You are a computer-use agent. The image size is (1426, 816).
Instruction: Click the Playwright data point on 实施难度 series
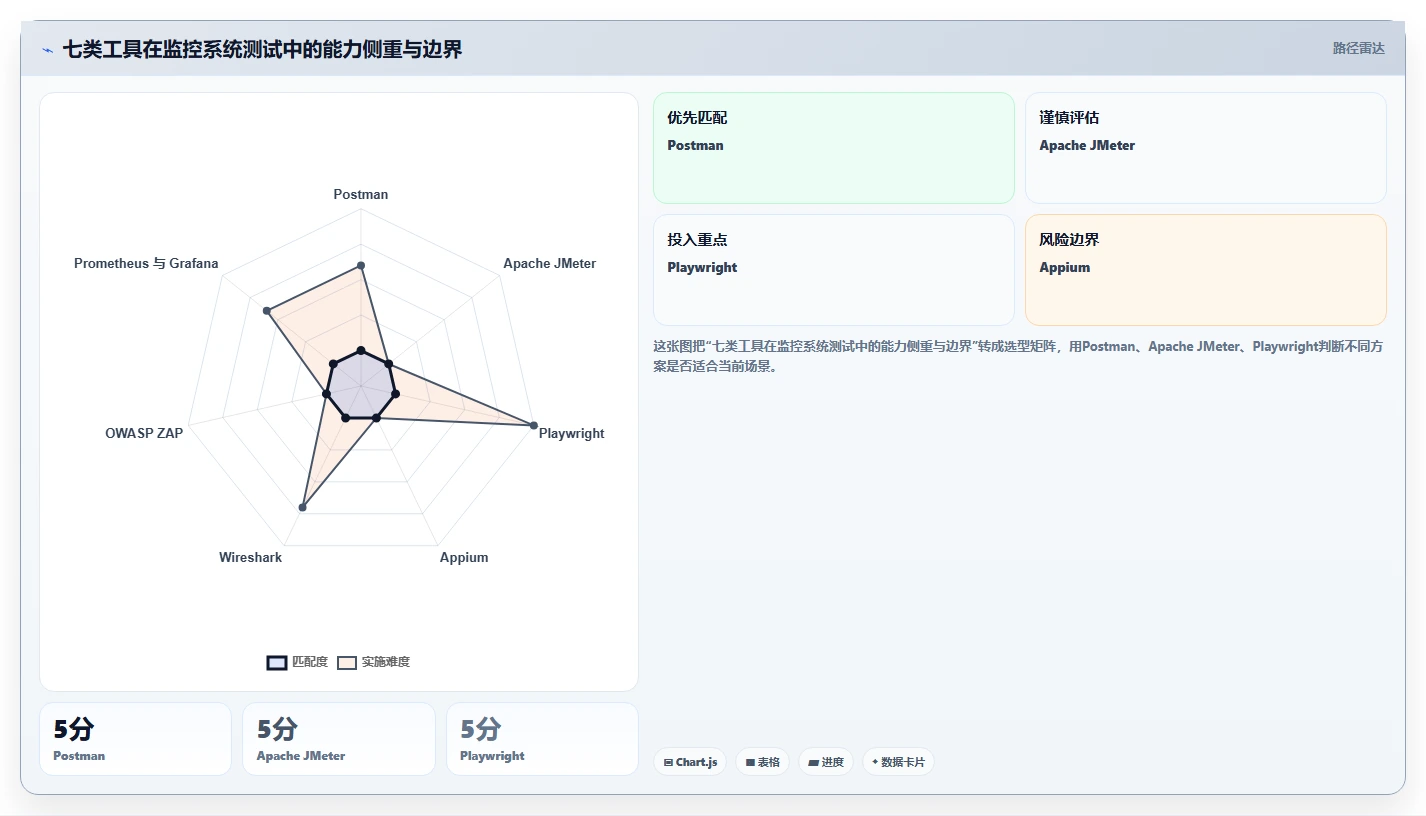click(x=534, y=426)
